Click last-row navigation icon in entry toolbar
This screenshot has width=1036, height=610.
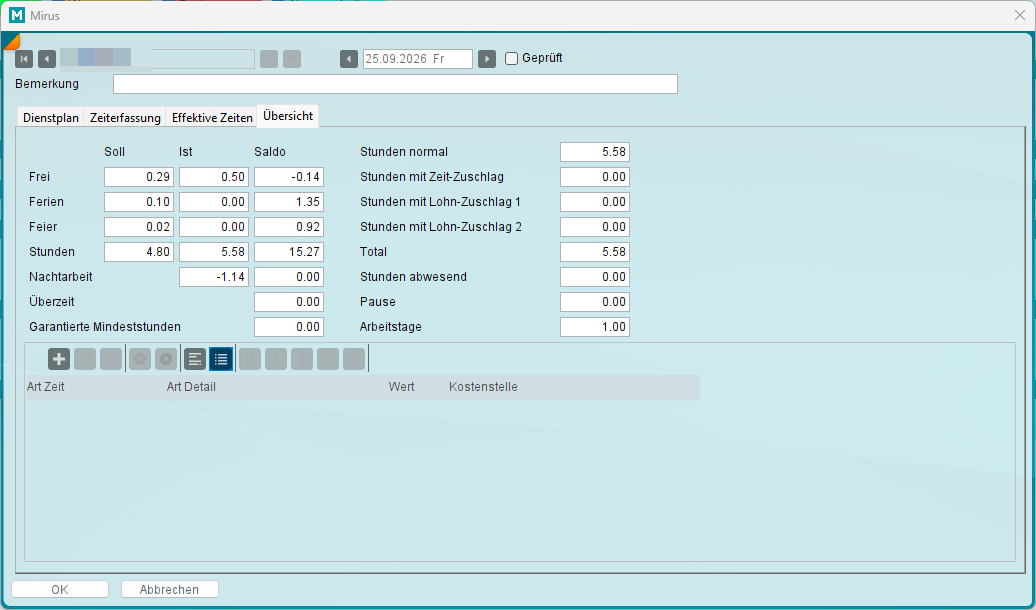tap(354, 359)
